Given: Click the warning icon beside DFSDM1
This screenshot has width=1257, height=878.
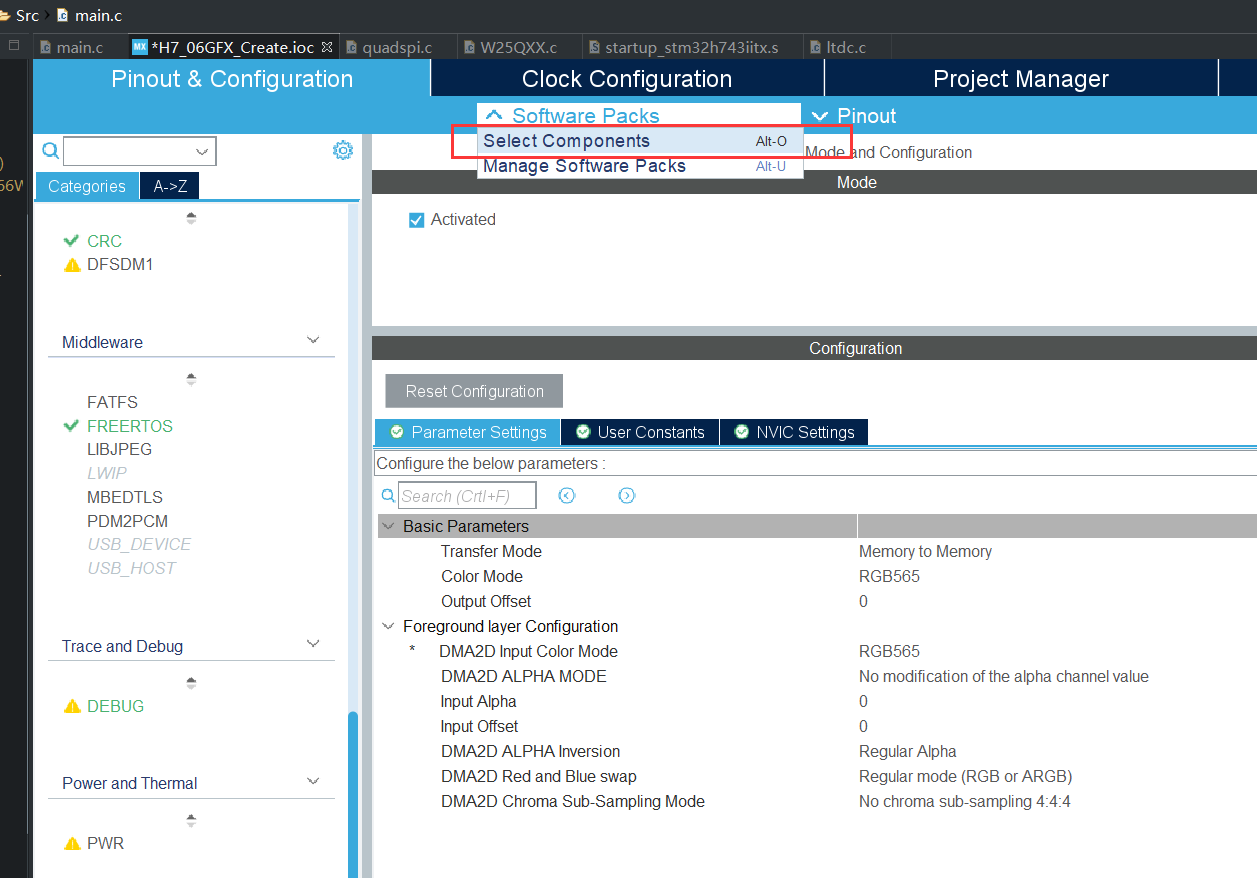Looking at the screenshot, I should (72, 265).
